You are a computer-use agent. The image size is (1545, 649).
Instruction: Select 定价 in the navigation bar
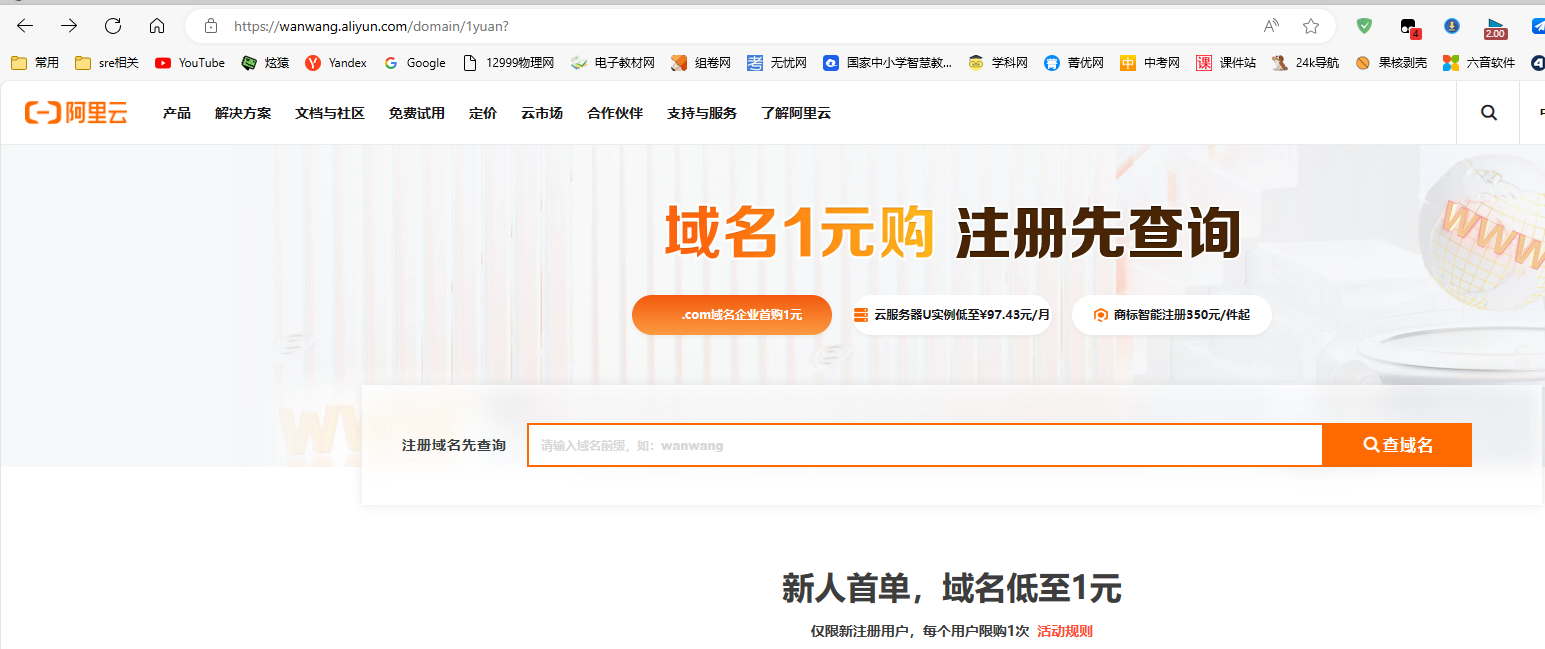pos(483,113)
